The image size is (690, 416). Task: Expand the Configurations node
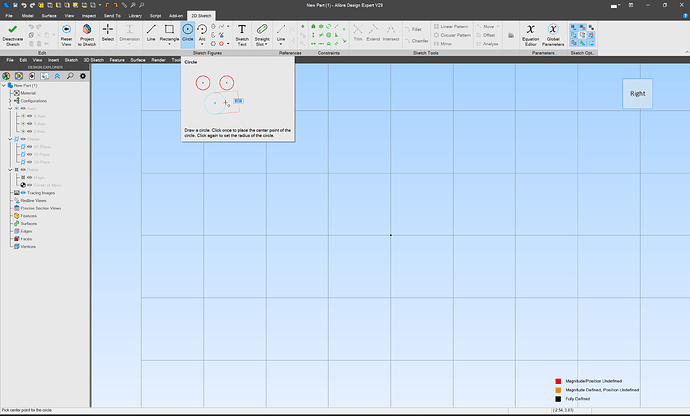pyautogui.click(x=10, y=101)
